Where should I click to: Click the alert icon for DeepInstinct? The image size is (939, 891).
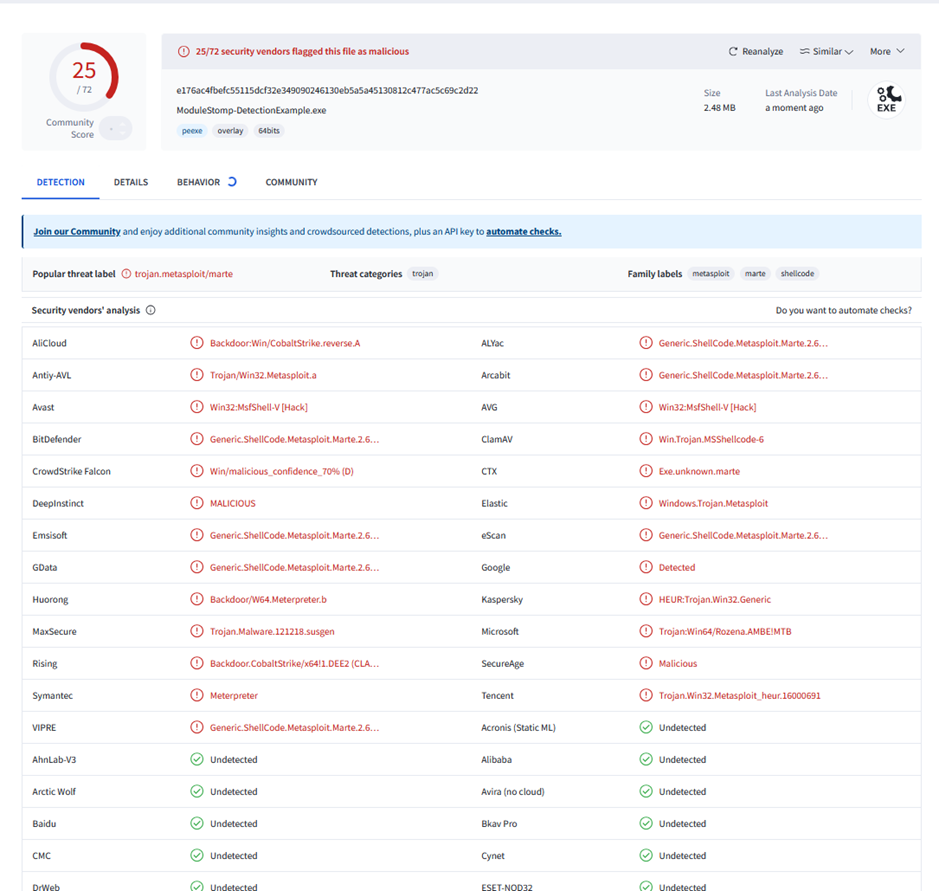(x=196, y=504)
